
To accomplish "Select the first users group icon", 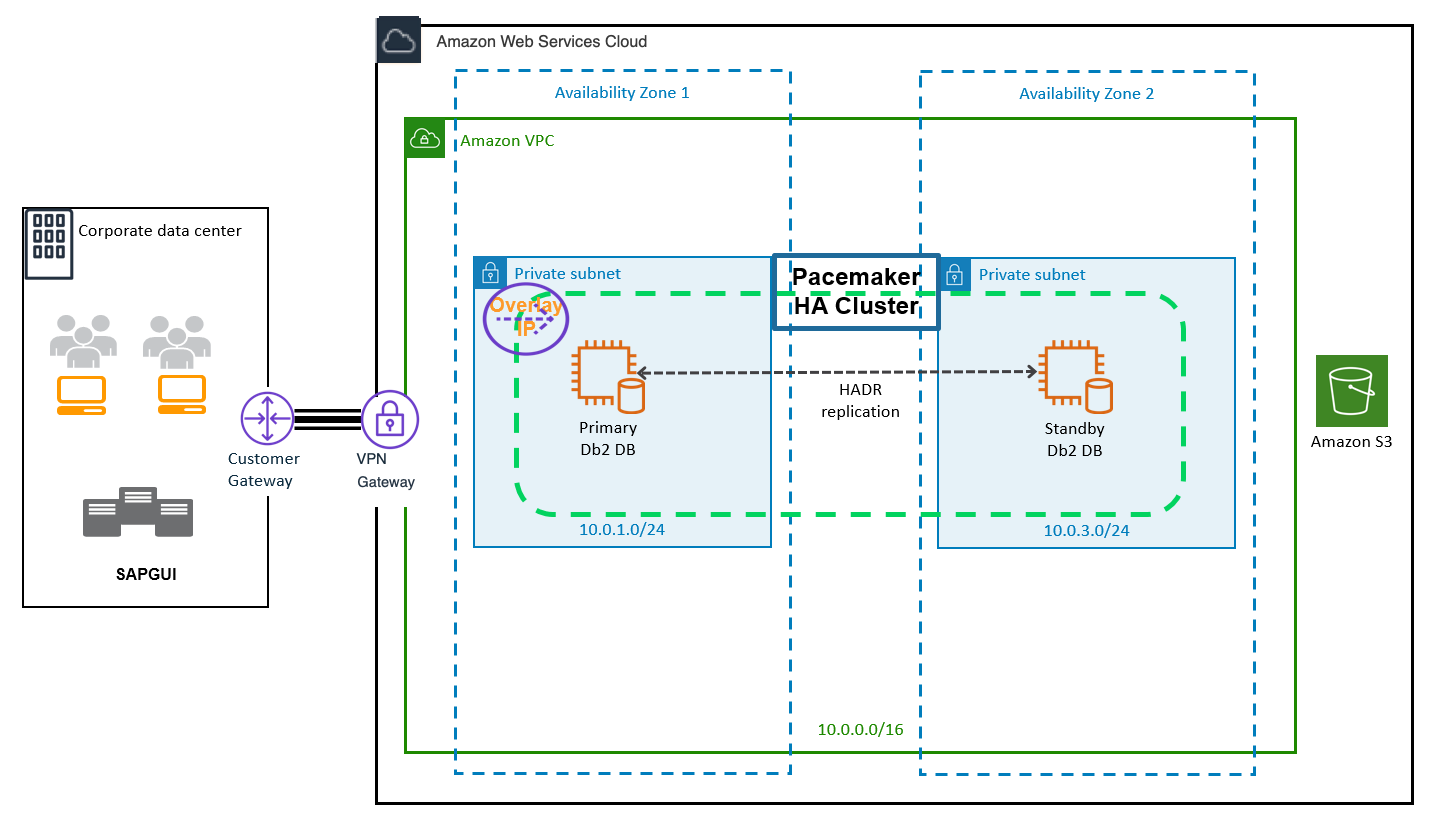I will point(83,336).
